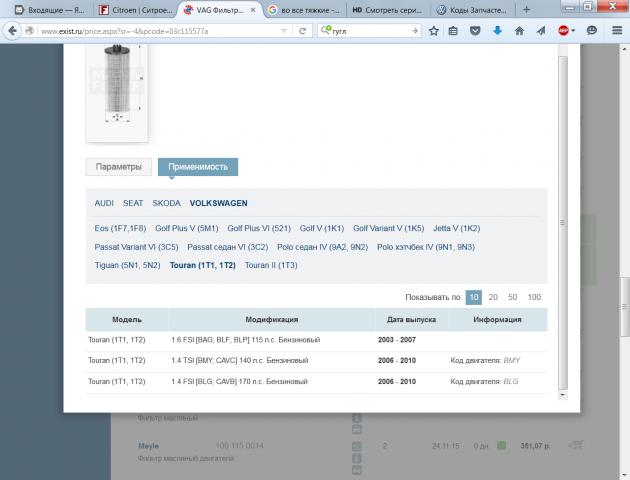The image size is (630, 480).
Task: Select the SEAT brand link
Action: [133, 203]
